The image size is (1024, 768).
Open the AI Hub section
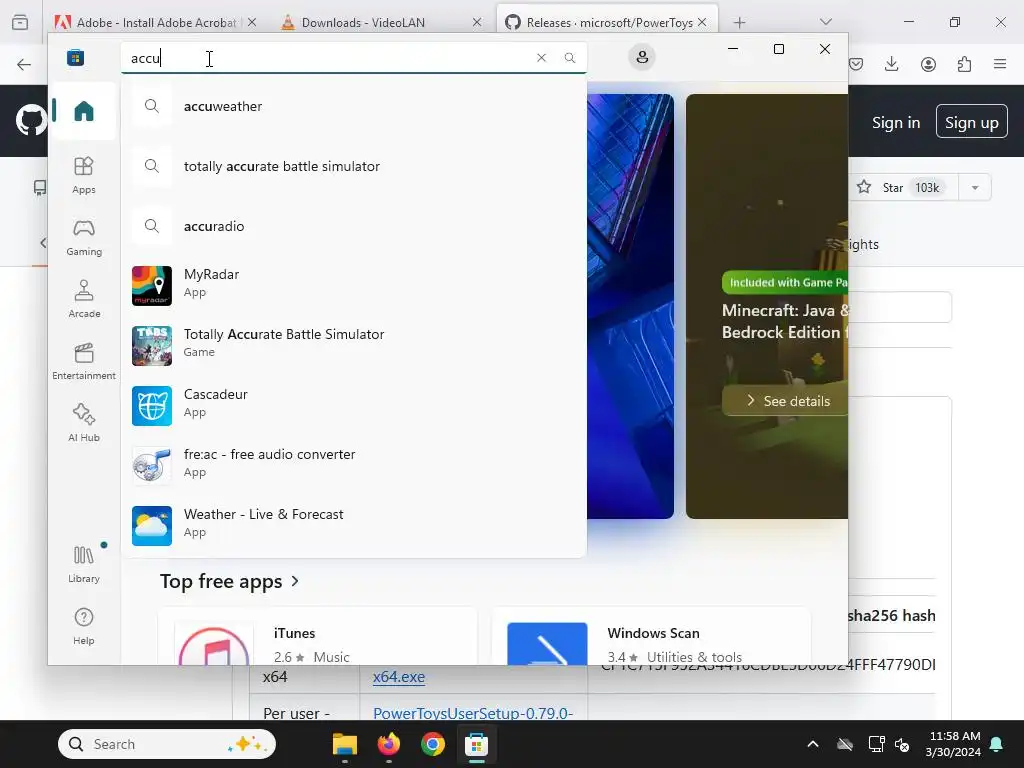84,423
